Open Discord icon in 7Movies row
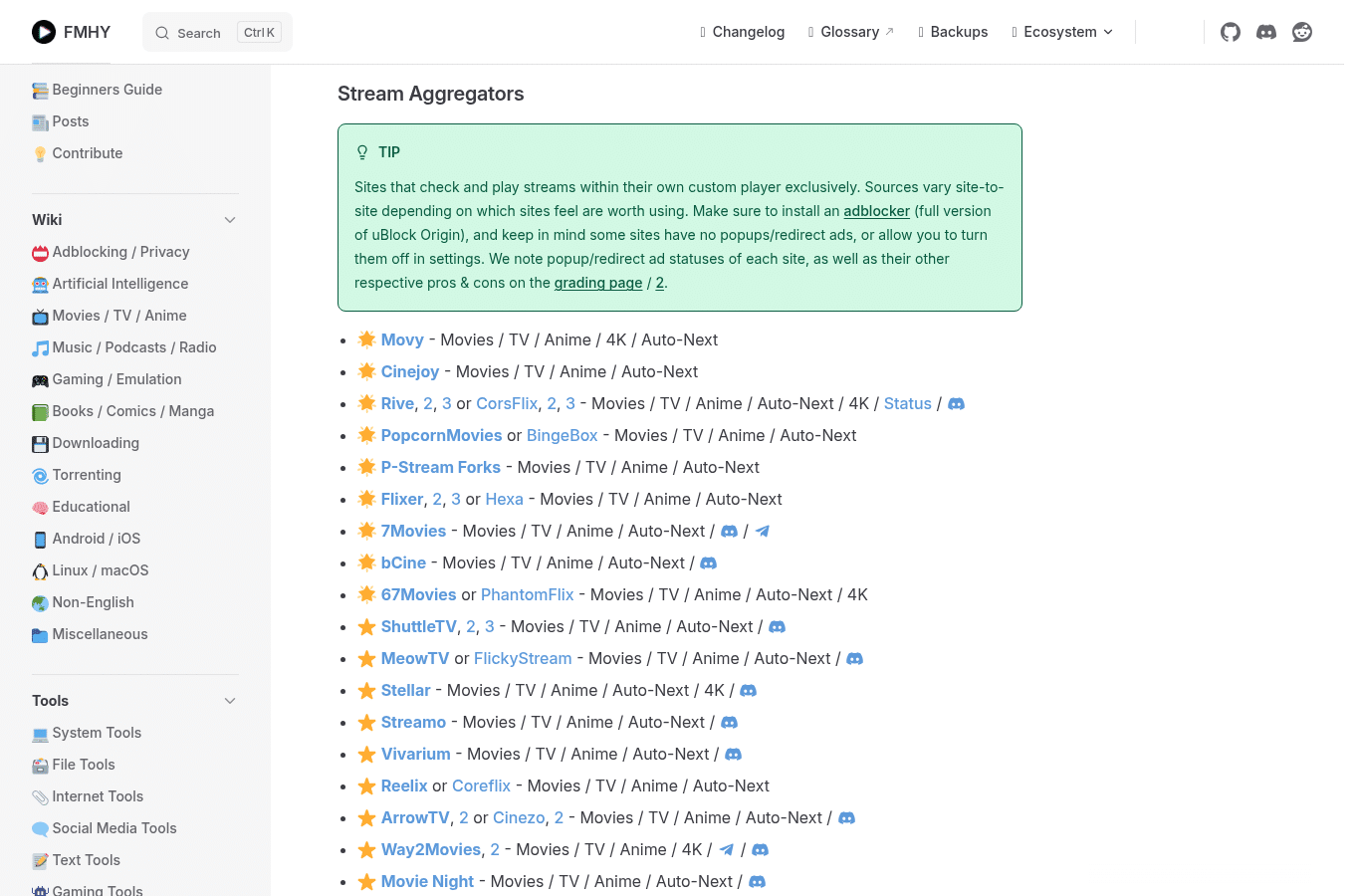 (730, 532)
